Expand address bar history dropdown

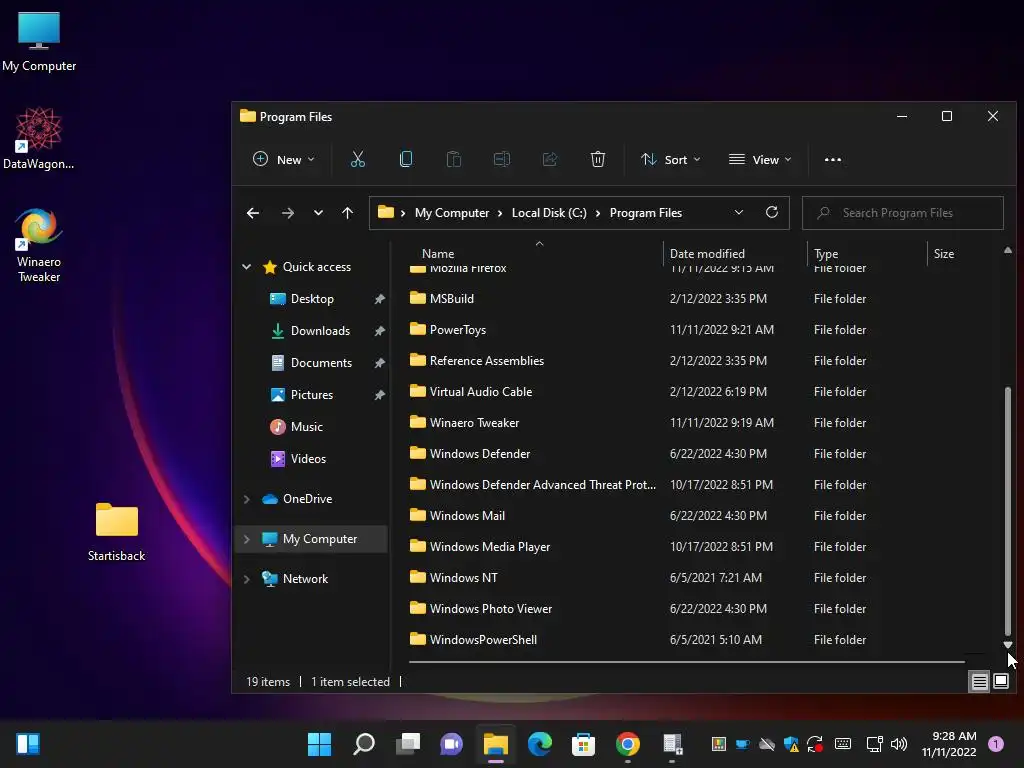pos(739,212)
